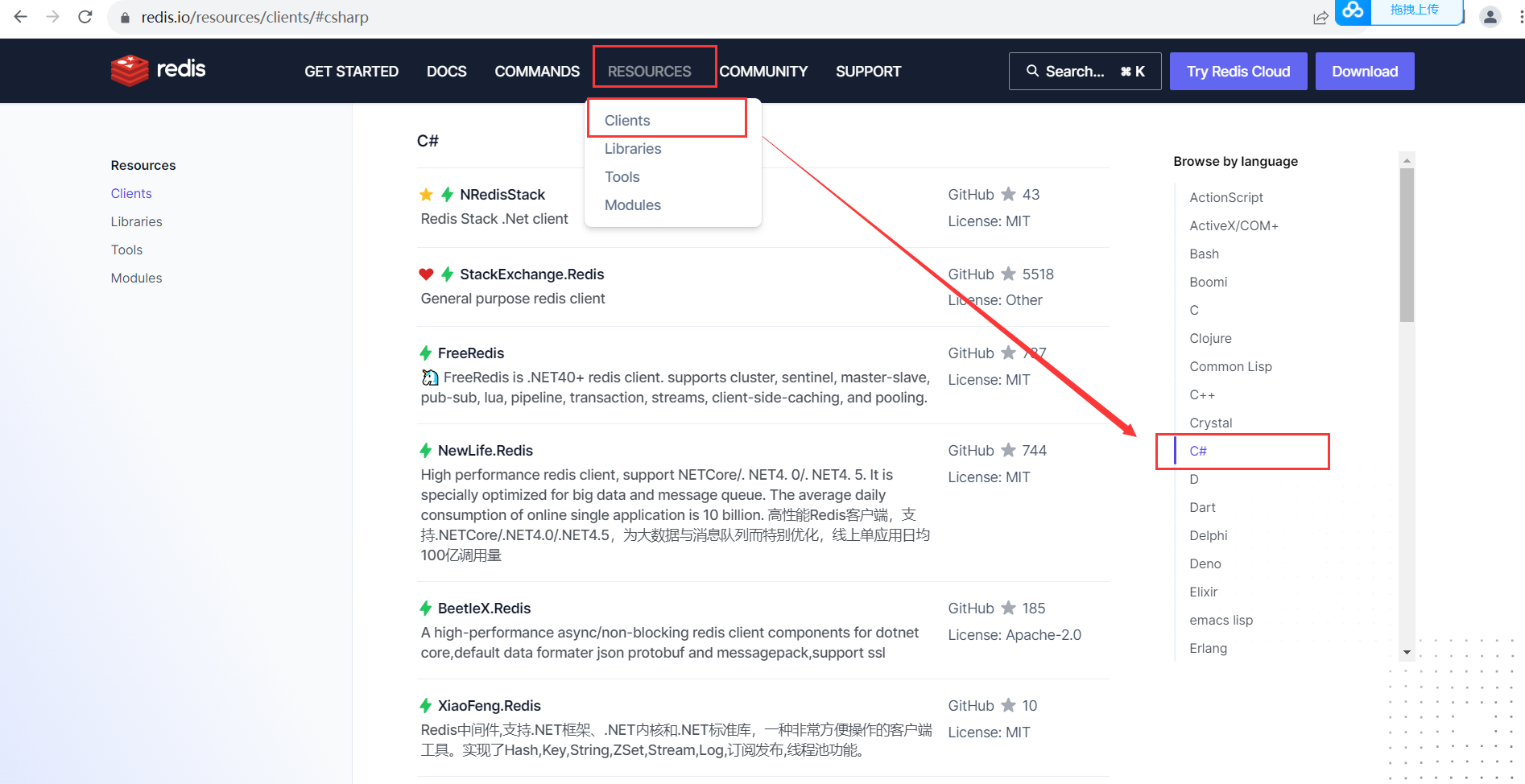Click the Search box in the header

(1085, 72)
